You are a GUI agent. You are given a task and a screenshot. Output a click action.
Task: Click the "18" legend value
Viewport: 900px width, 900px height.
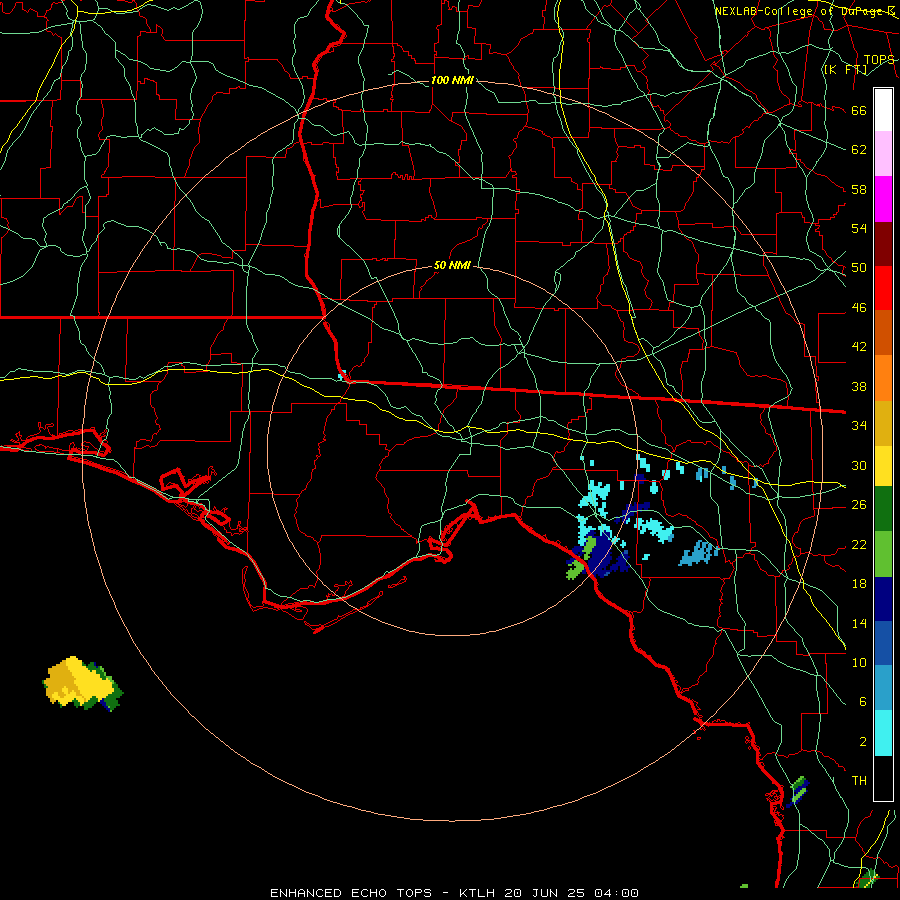[859, 584]
